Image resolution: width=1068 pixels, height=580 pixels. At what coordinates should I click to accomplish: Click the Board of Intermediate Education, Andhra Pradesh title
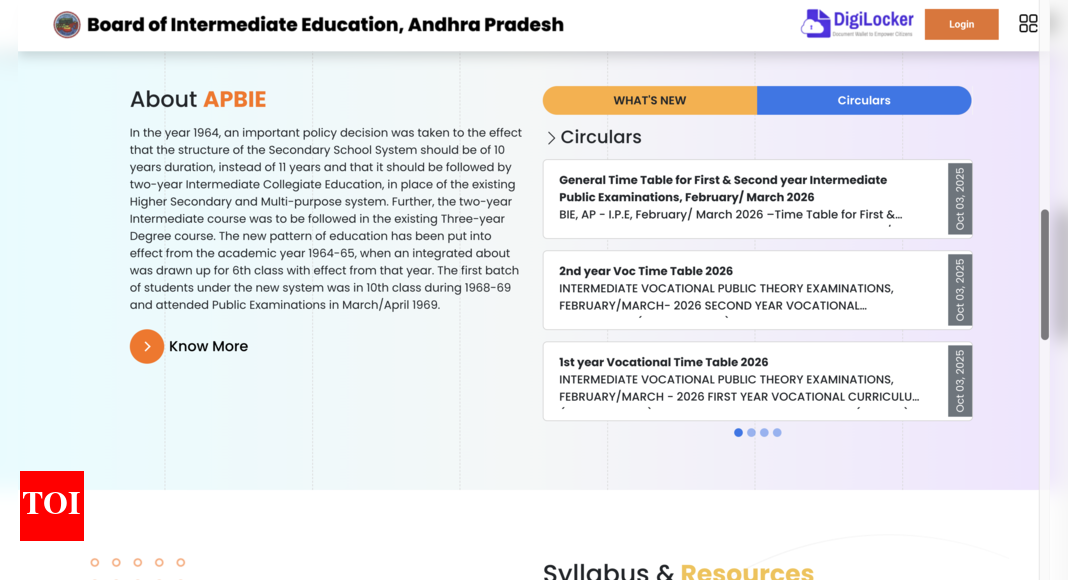pyautogui.click(x=325, y=24)
